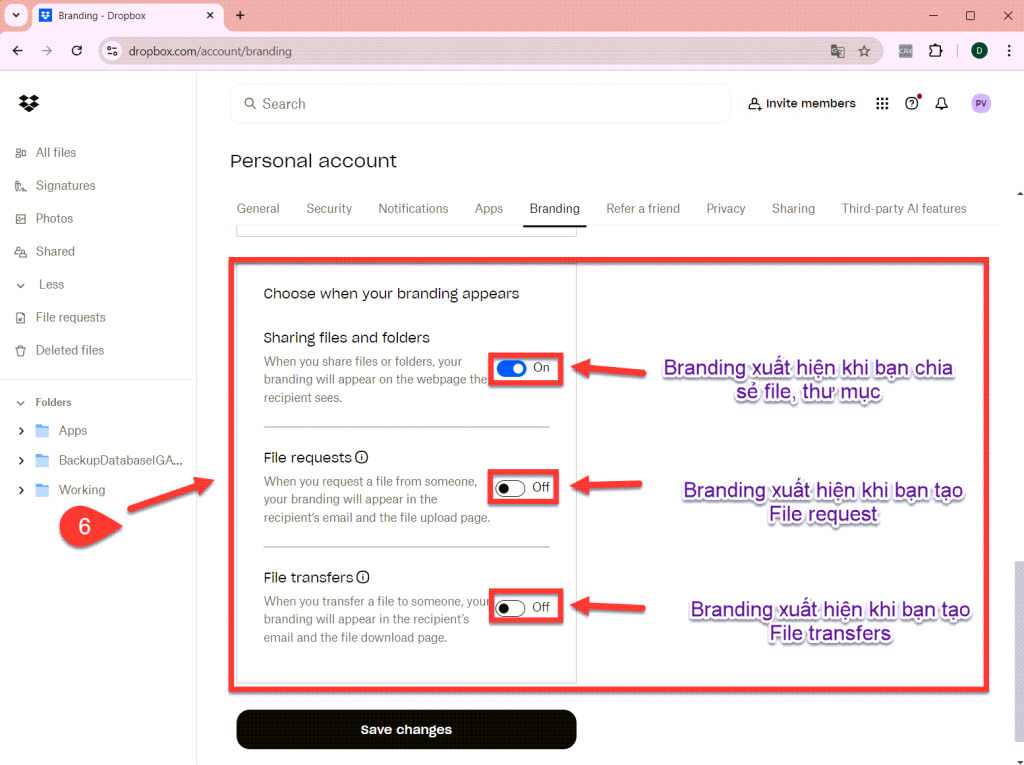Screen dimensions: 1024x765
Task: Click browser back arrow
Action: pyautogui.click(x=18, y=51)
